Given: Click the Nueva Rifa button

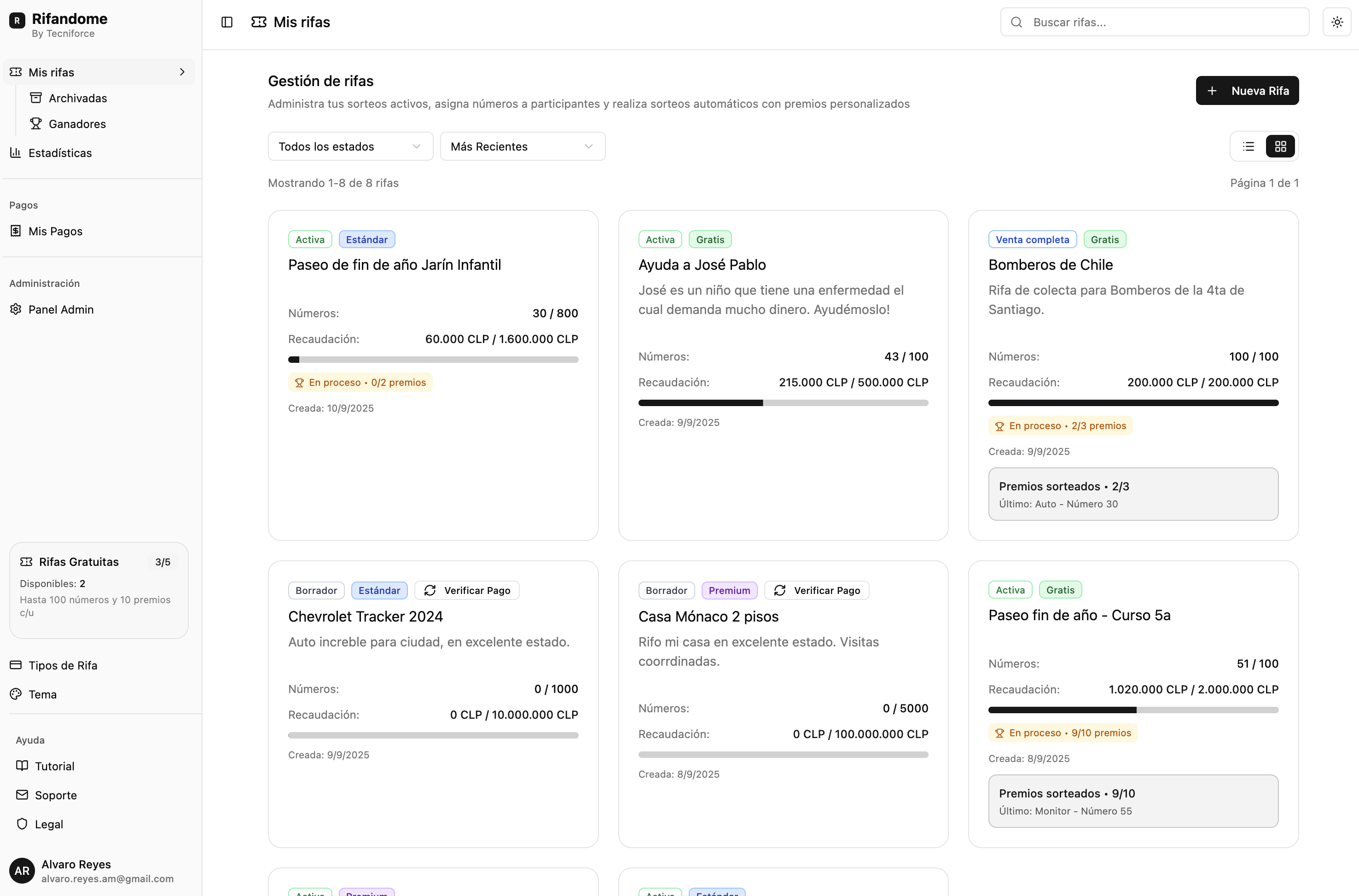Looking at the screenshot, I should [x=1247, y=91].
